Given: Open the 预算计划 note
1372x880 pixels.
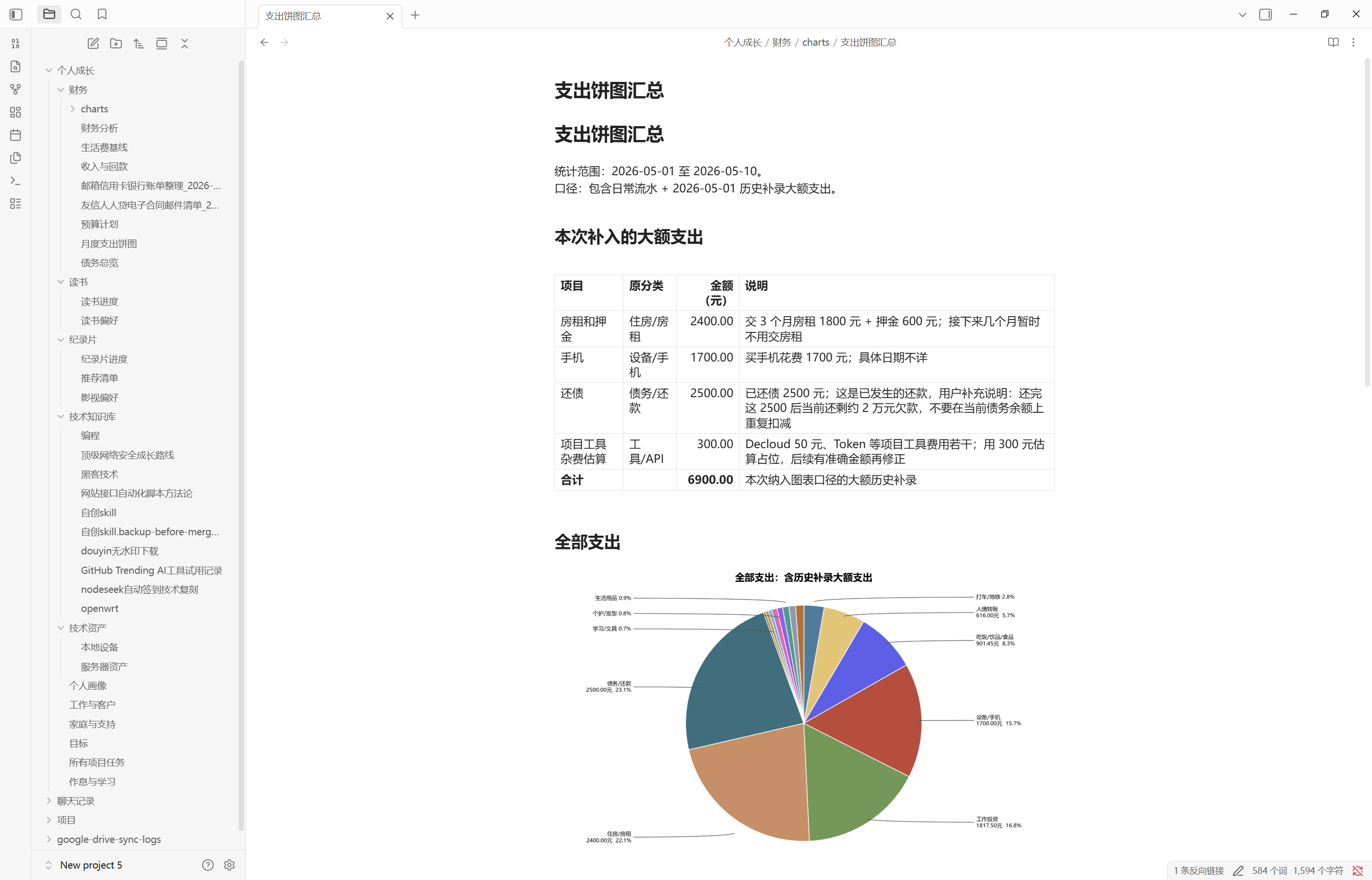Looking at the screenshot, I should pyautogui.click(x=100, y=224).
